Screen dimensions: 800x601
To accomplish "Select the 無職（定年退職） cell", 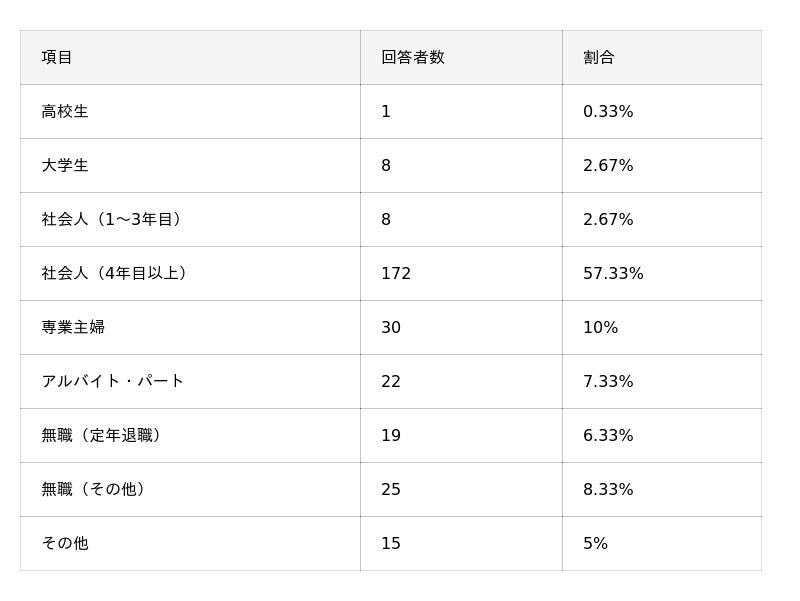I will [101, 436].
